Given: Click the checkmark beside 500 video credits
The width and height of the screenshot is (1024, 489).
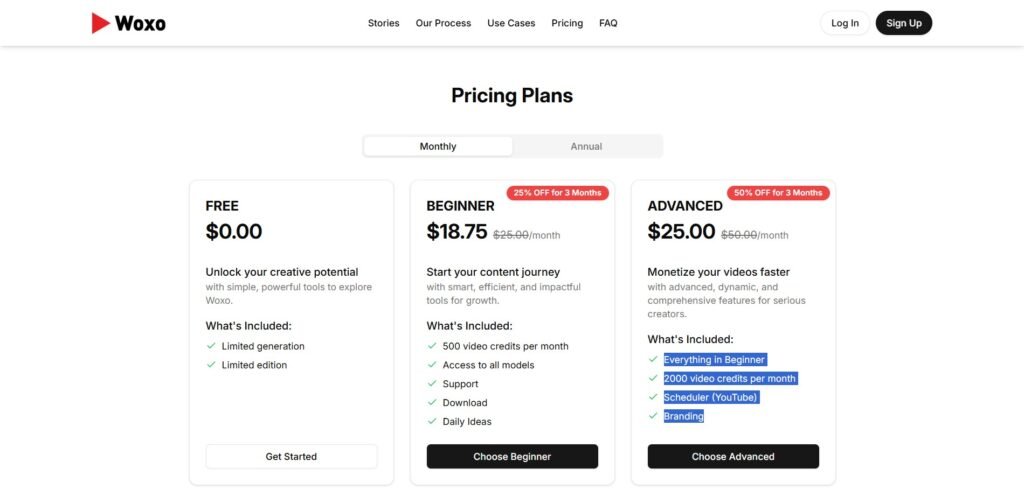Looking at the screenshot, I should [x=432, y=346].
